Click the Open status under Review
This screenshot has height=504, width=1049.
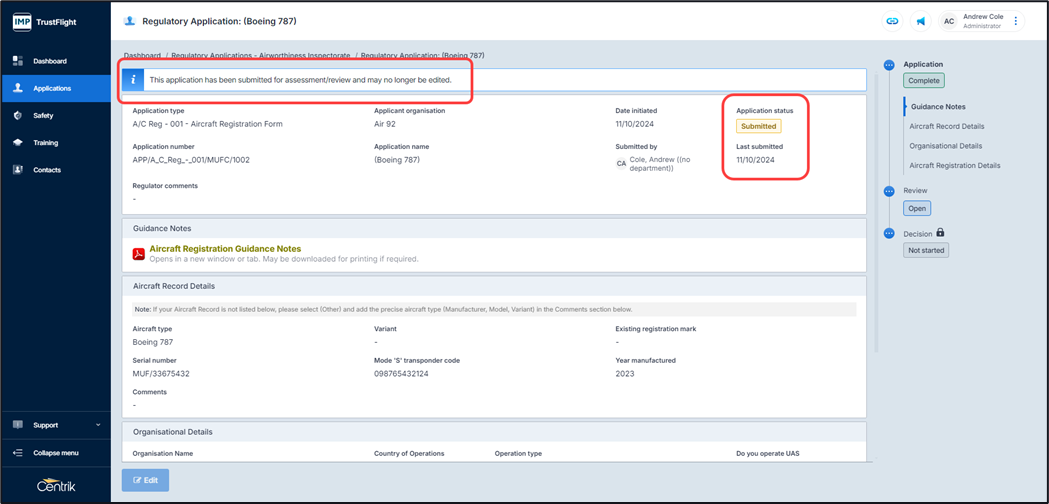coord(917,209)
